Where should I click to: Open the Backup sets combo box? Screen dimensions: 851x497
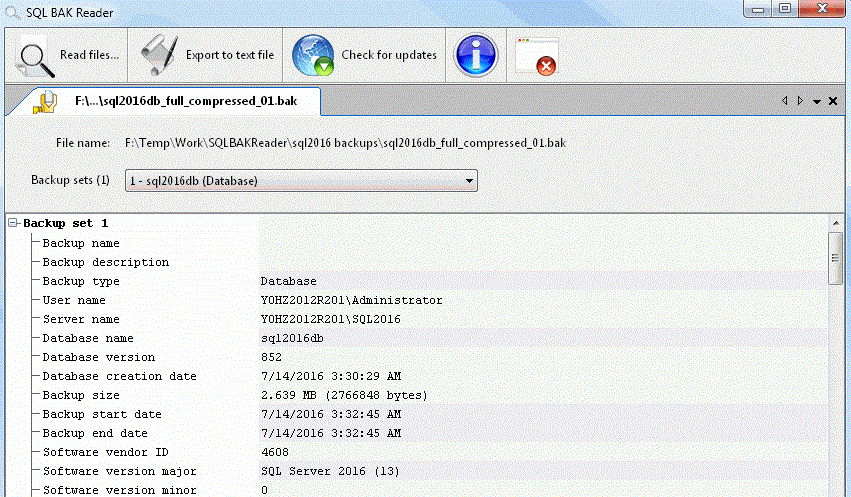(301, 181)
